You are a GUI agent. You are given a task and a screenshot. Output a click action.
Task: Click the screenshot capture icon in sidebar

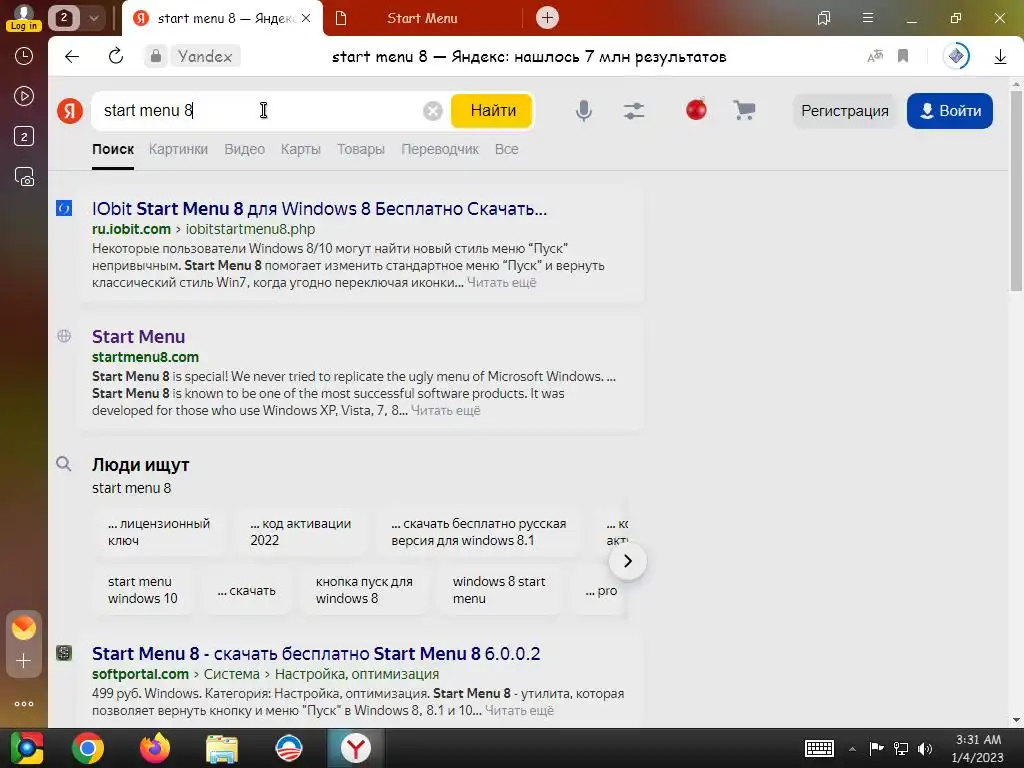24,177
